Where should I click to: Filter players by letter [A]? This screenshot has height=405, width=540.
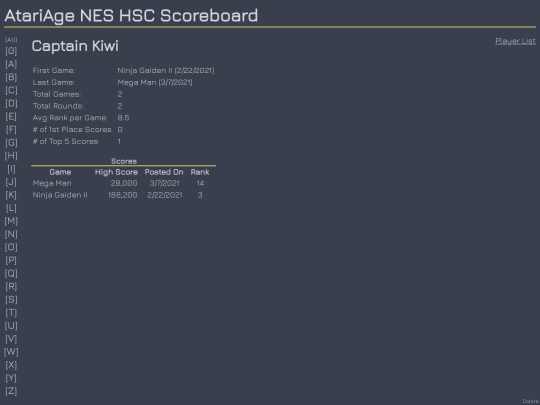point(11,64)
